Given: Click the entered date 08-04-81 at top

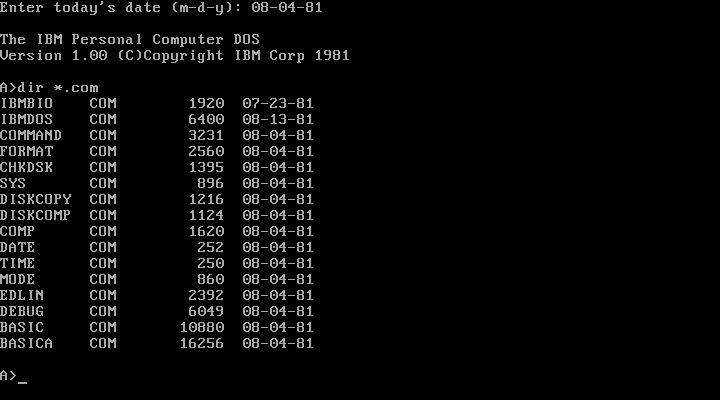Looking at the screenshot, I should pos(287,7).
